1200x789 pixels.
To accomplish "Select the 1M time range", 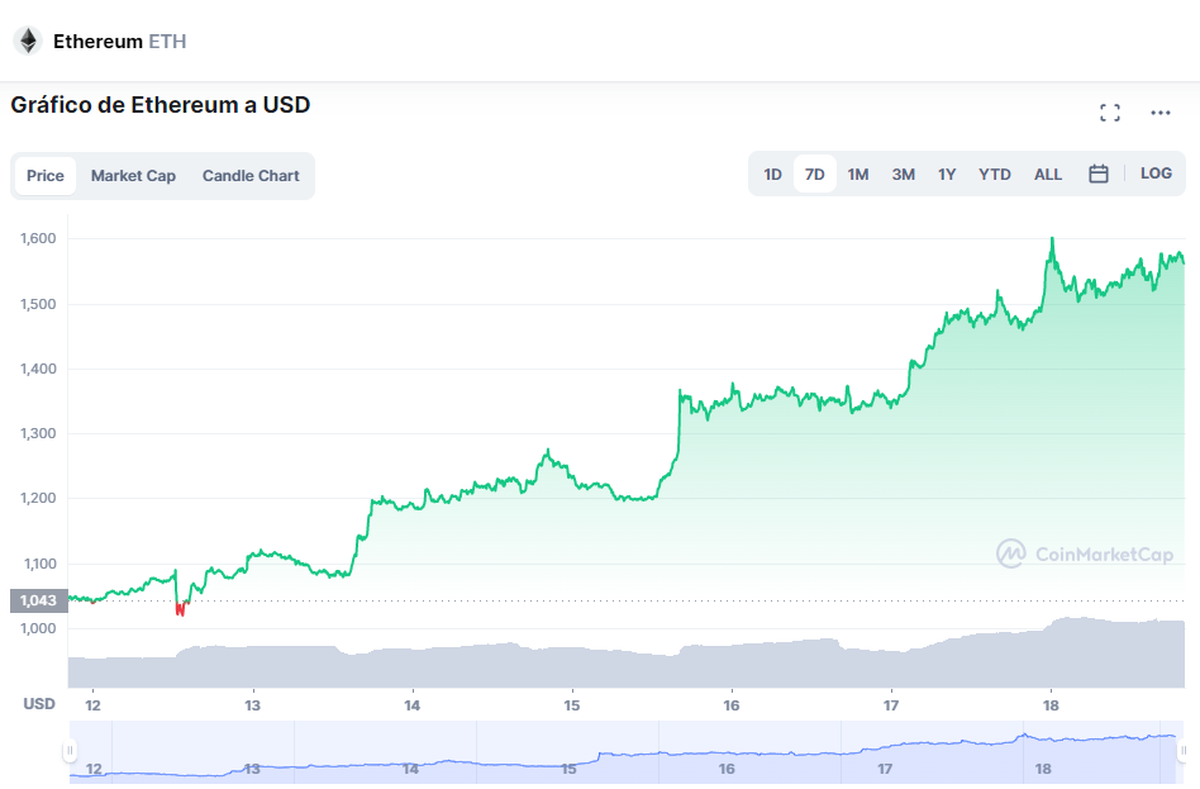I will [857, 173].
